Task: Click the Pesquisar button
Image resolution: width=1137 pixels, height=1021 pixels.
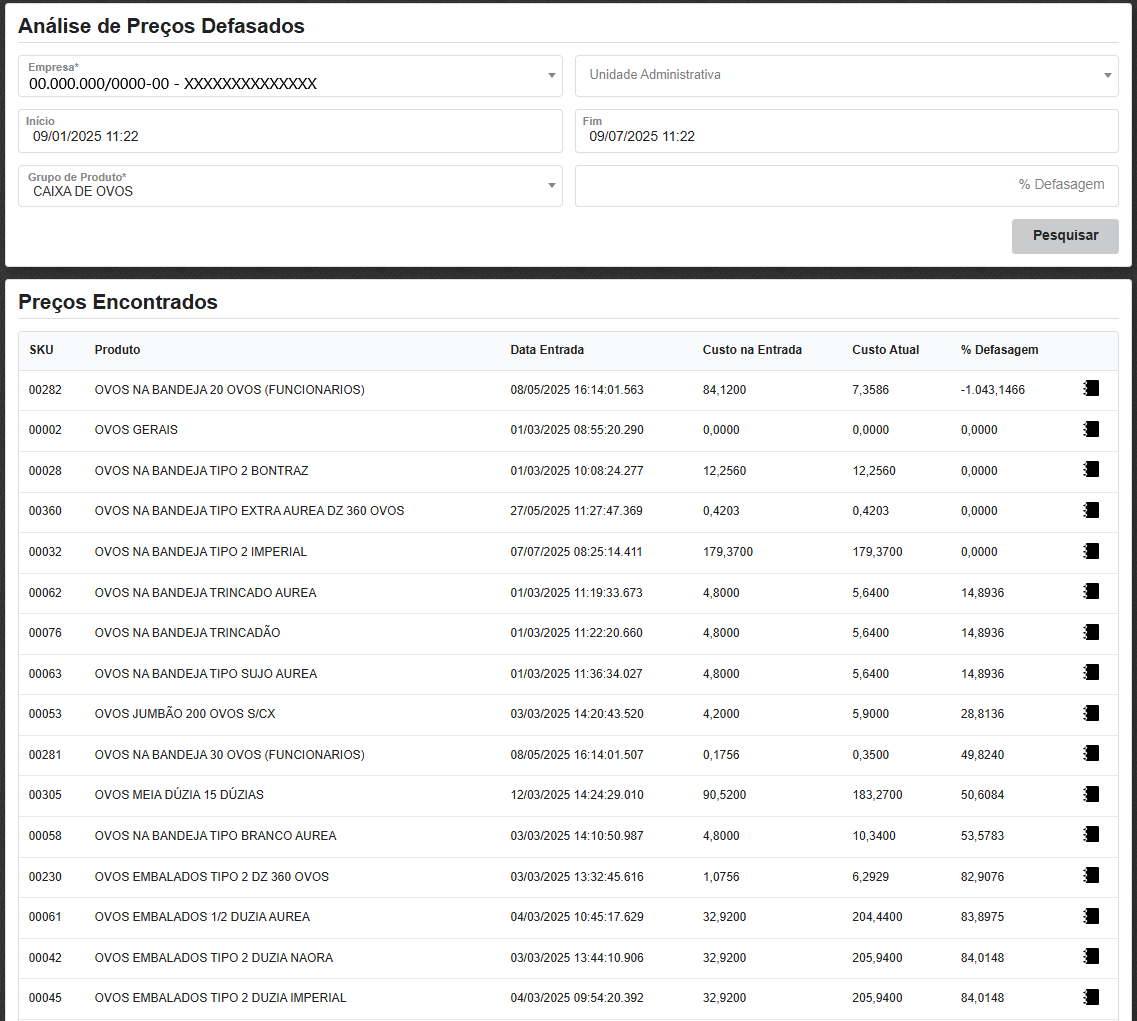Action: point(1064,236)
